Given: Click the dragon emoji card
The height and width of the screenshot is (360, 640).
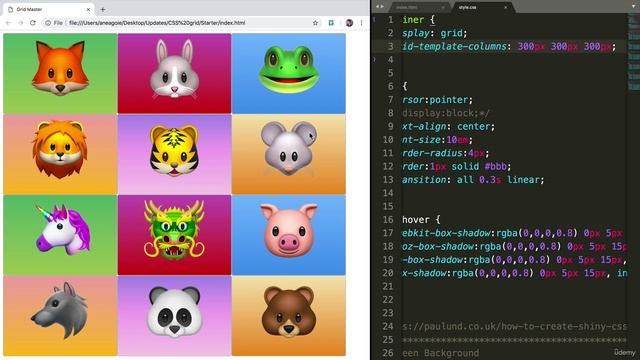Looking at the screenshot, I should click(174, 235).
